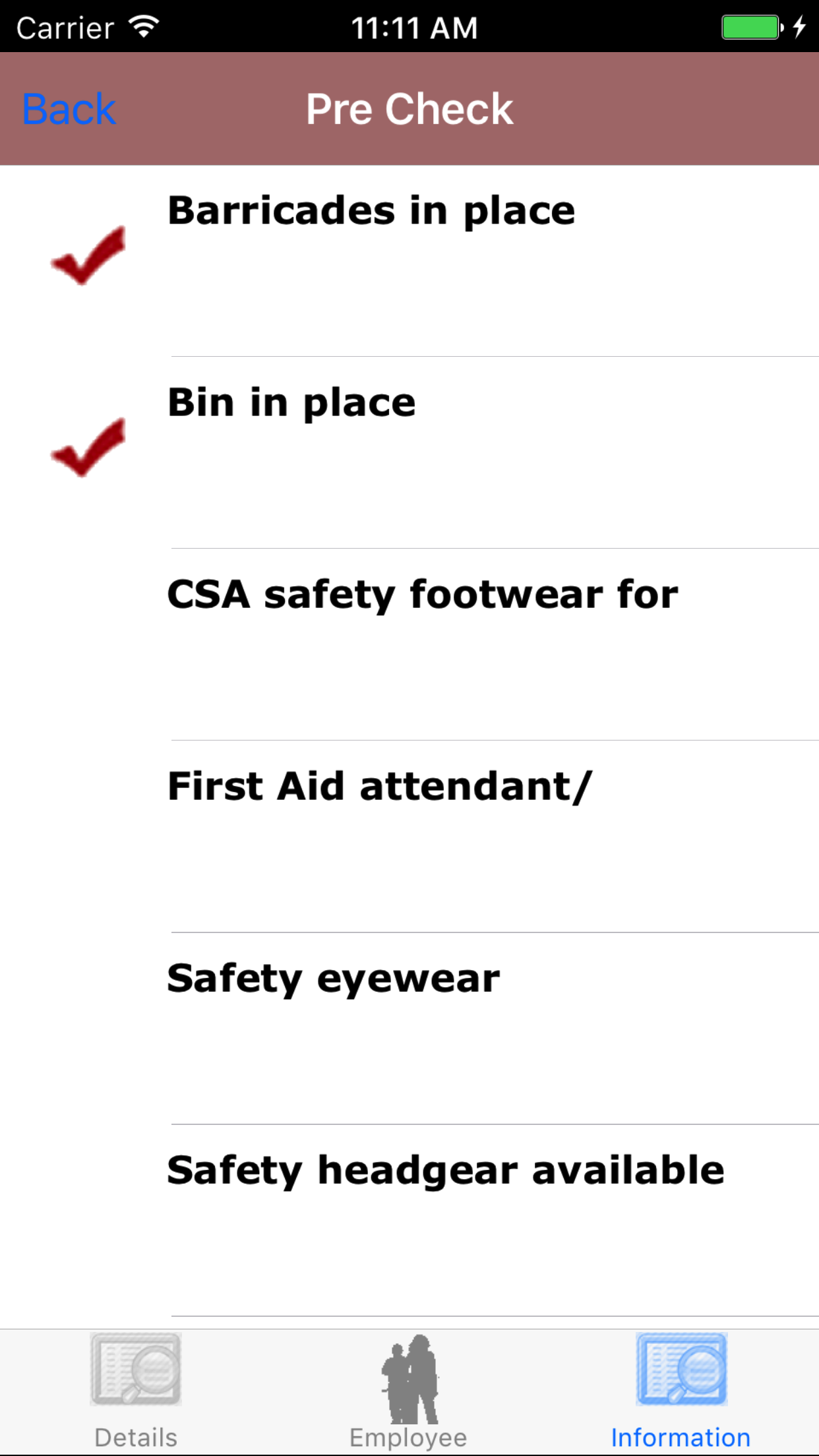Go Back from Pre Check
Screen dimensions: 819x1456
(x=69, y=109)
